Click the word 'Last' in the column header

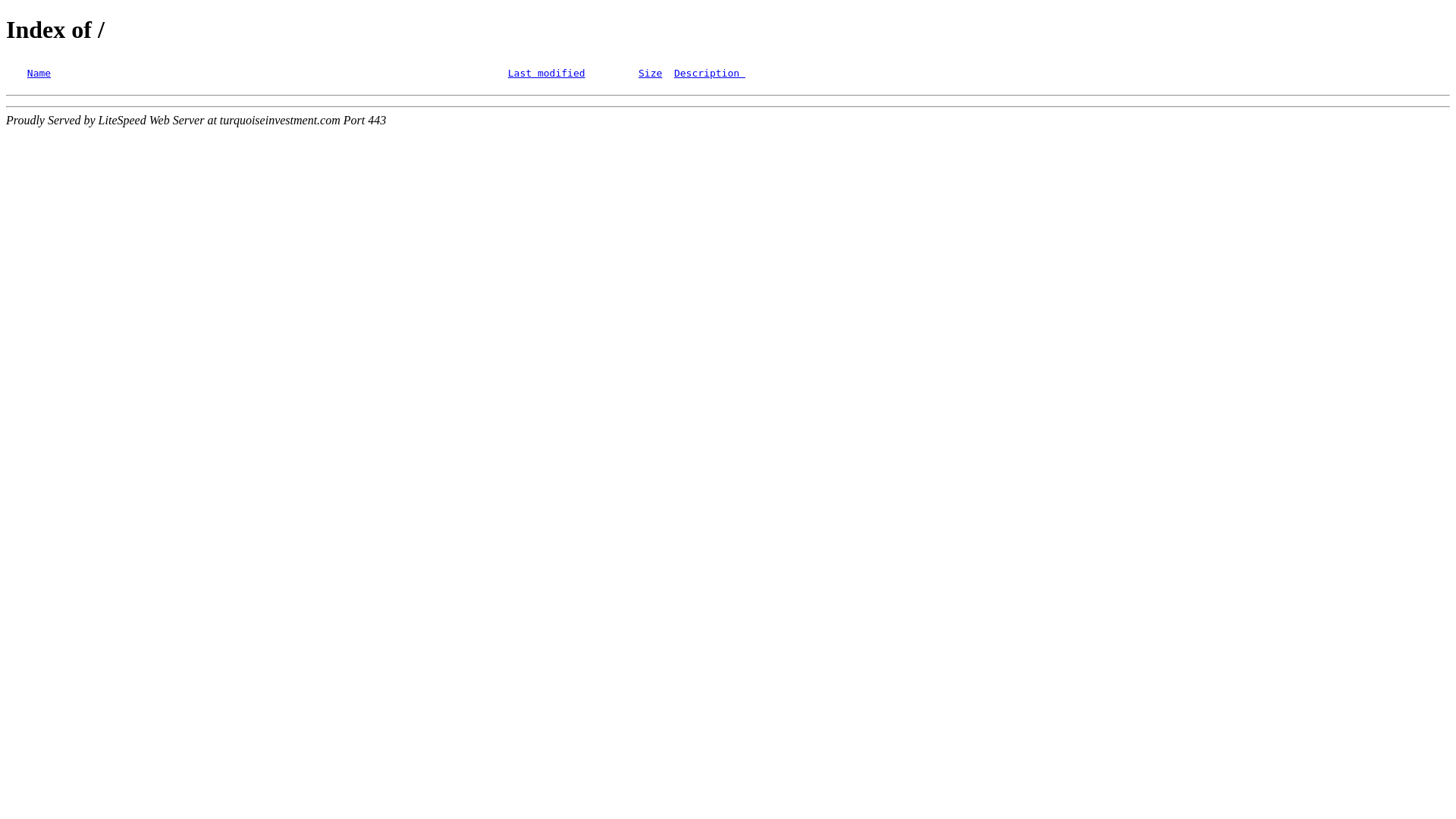(519, 74)
